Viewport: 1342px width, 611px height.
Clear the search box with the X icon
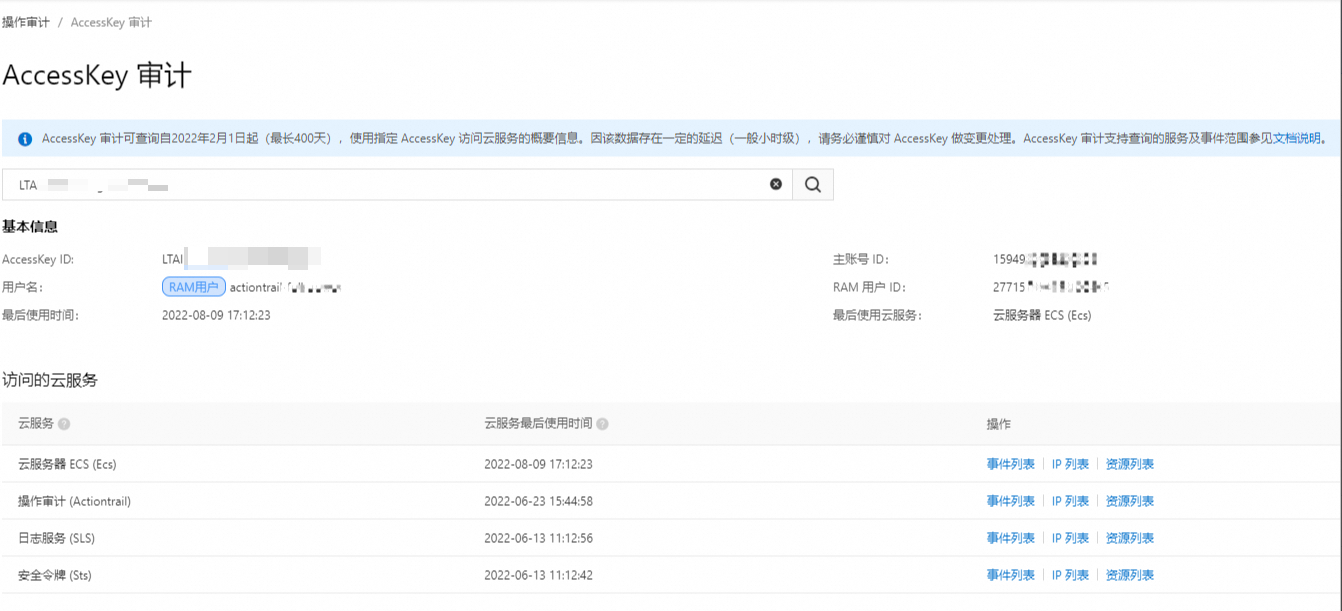[x=777, y=184]
